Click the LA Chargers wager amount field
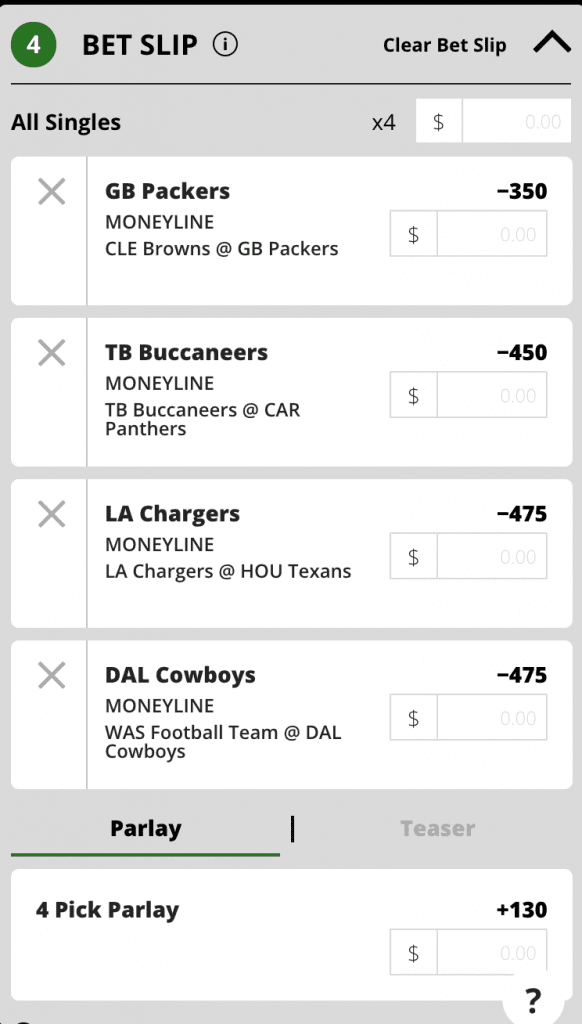Screen dimensions: 582x1024 pos(468,556)
